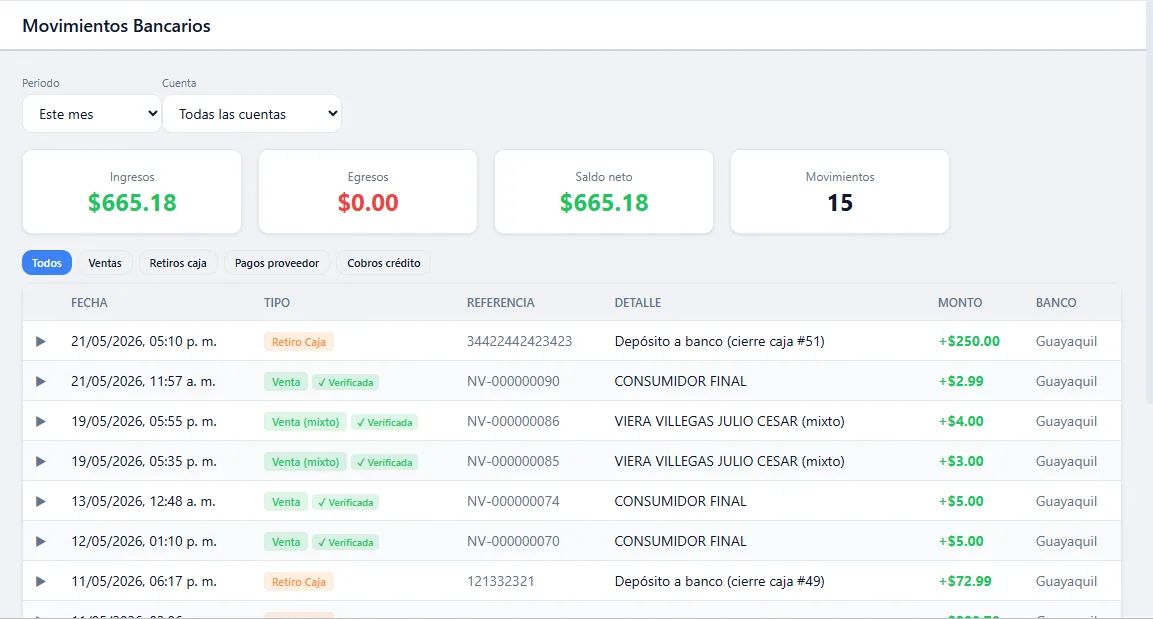
Task: Click the FECHA column header
Action: pyautogui.click(x=89, y=303)
